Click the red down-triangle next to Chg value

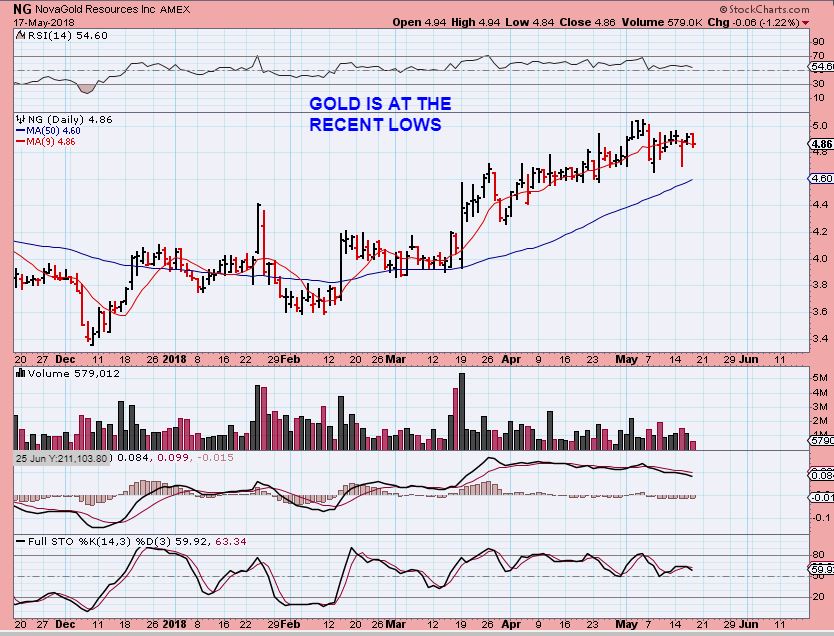click(x=806, y=23)
